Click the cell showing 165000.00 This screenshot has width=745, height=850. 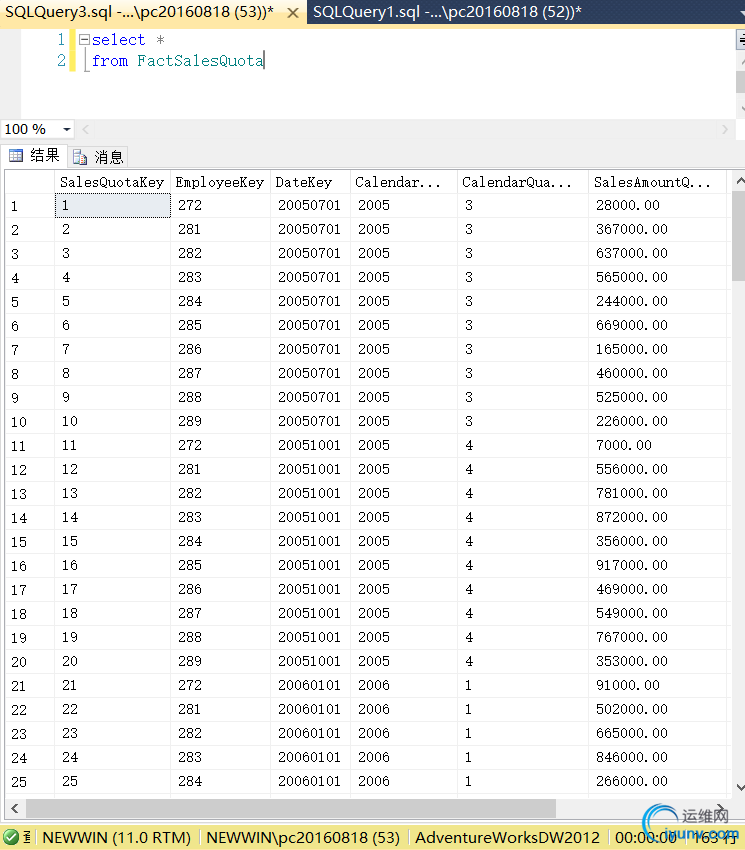tap(657, 350)
